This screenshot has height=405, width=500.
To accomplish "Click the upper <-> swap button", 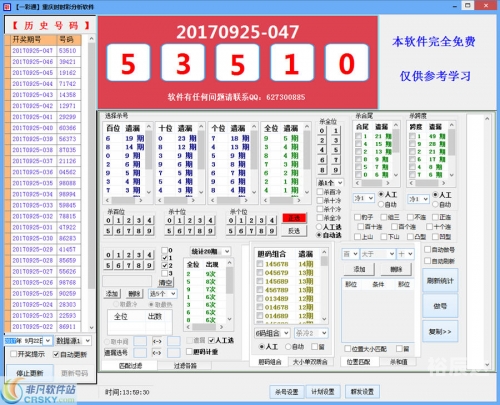I will tap(157, 341).
